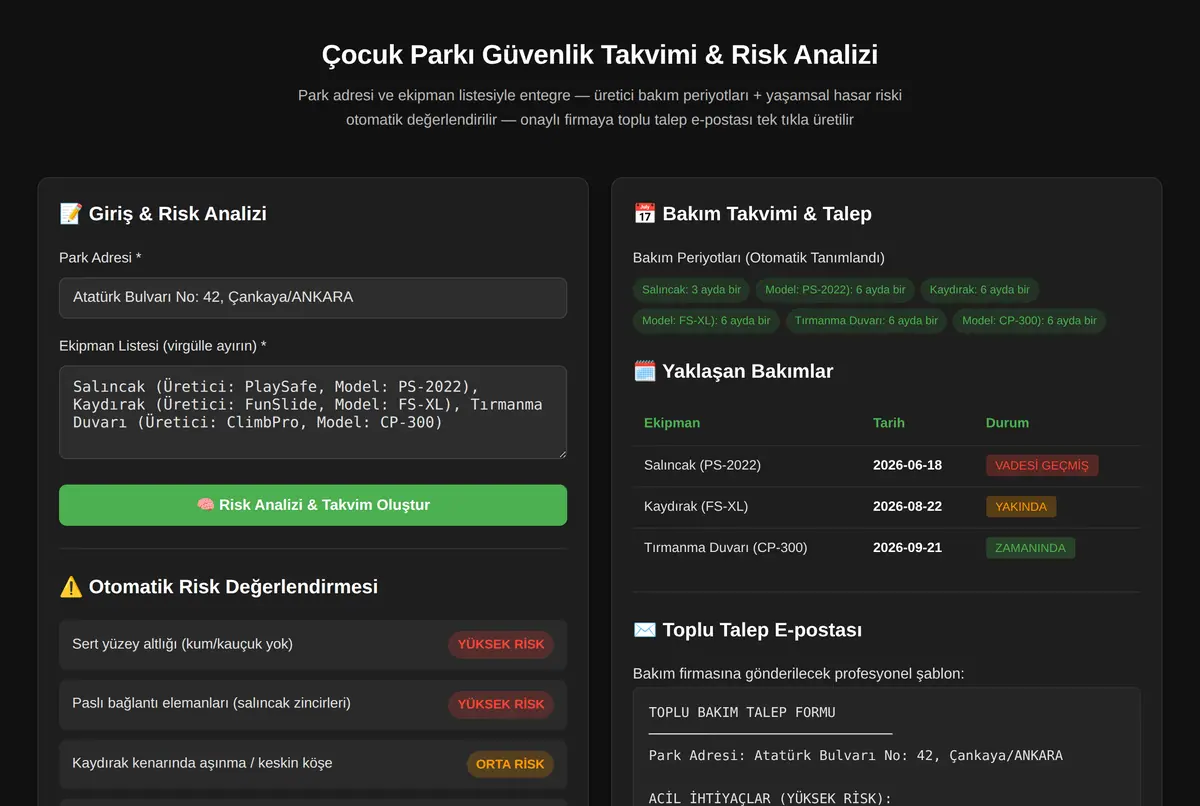Click the page title Çocuk Parkı Güvenlik Takvimi
This screenshot has height=806, width=1200.
click(600, 54)
